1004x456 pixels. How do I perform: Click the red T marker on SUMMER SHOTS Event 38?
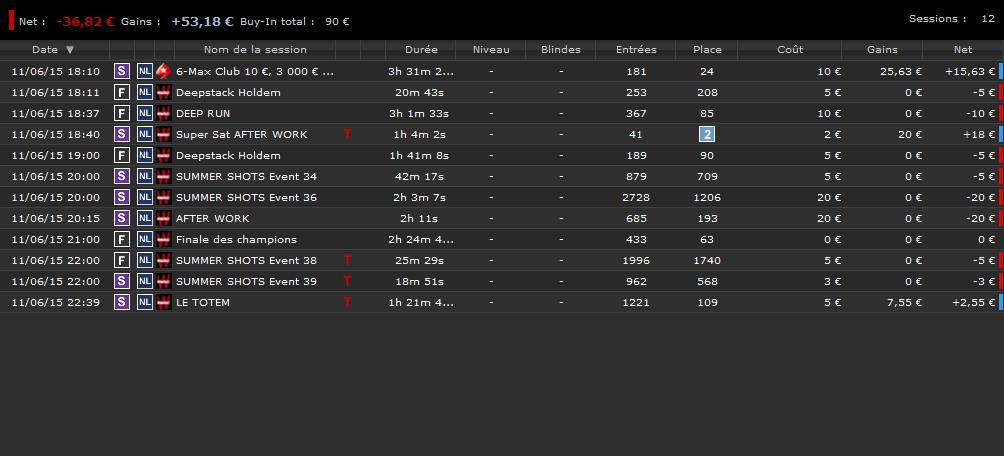pyautogui.click(x=347, y=260)
